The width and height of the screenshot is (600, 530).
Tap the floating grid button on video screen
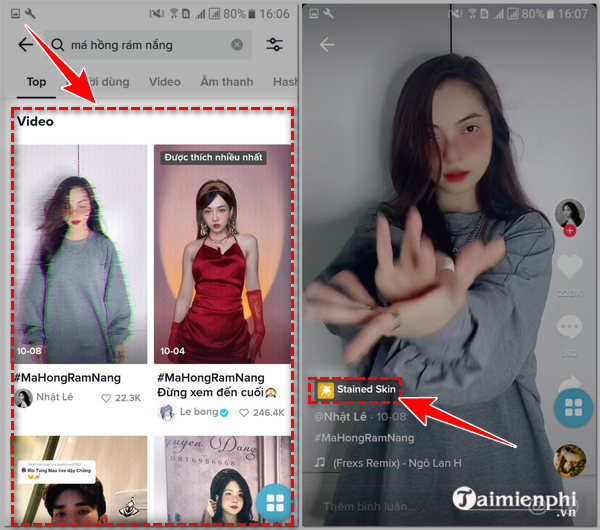pos(574,407)
